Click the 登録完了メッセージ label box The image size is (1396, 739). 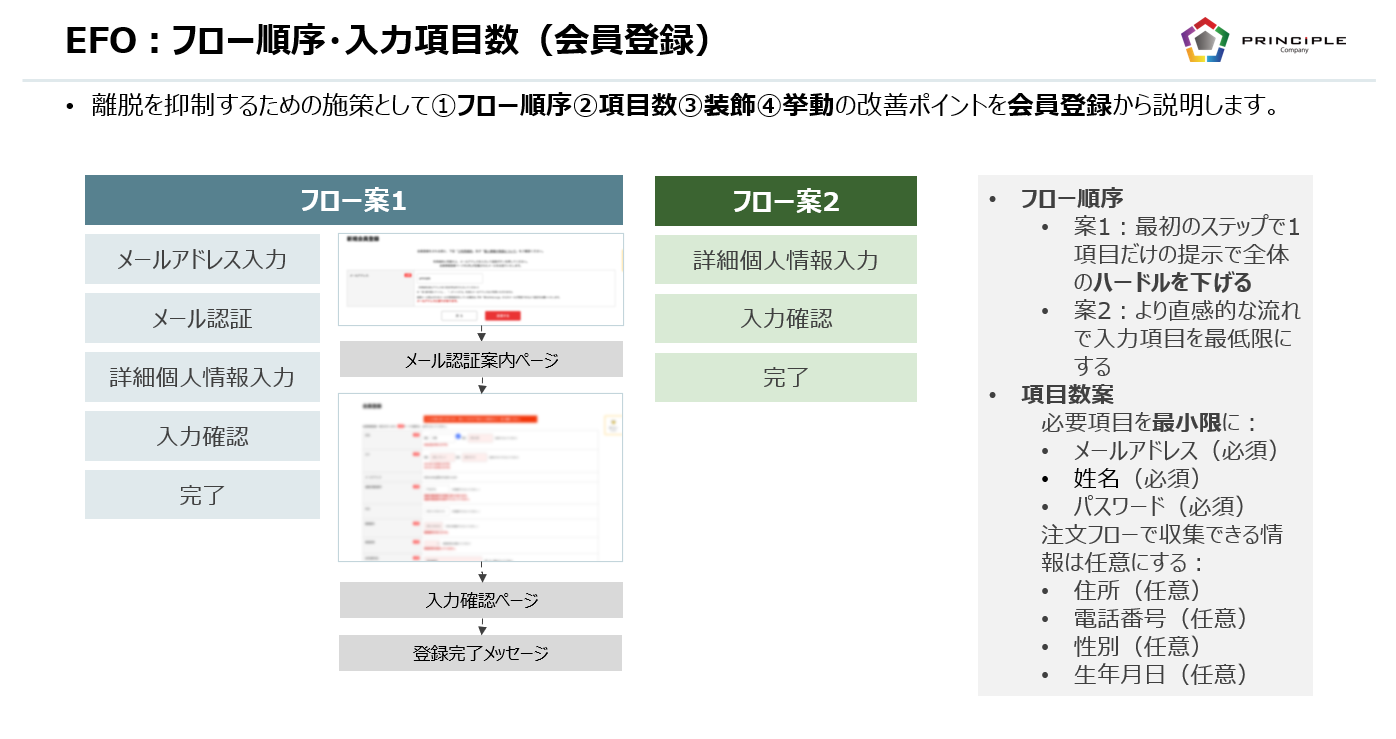(x=481, y=653)
